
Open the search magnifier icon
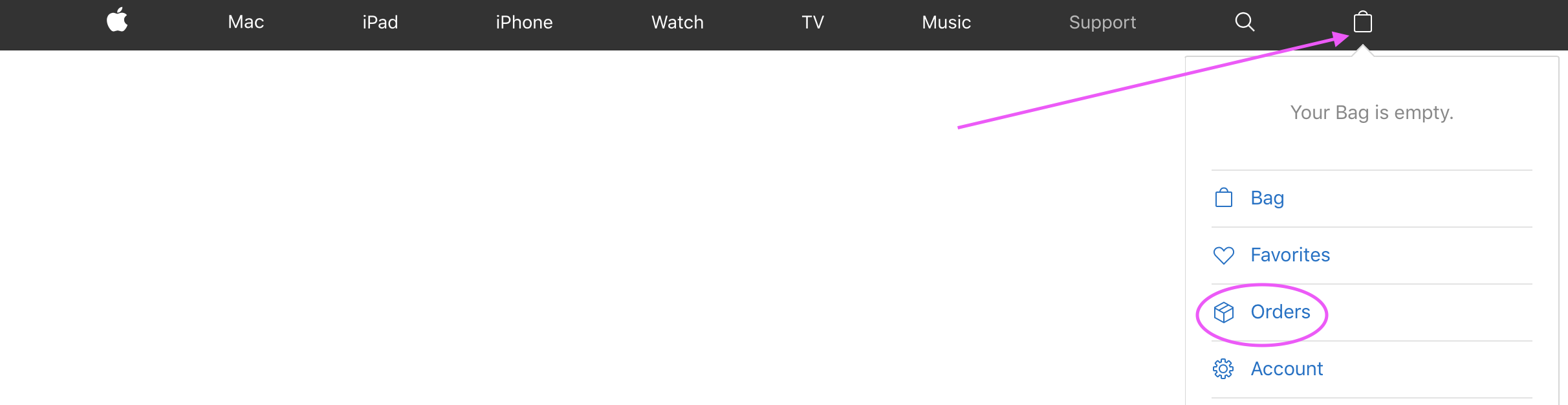point(1245,22)
